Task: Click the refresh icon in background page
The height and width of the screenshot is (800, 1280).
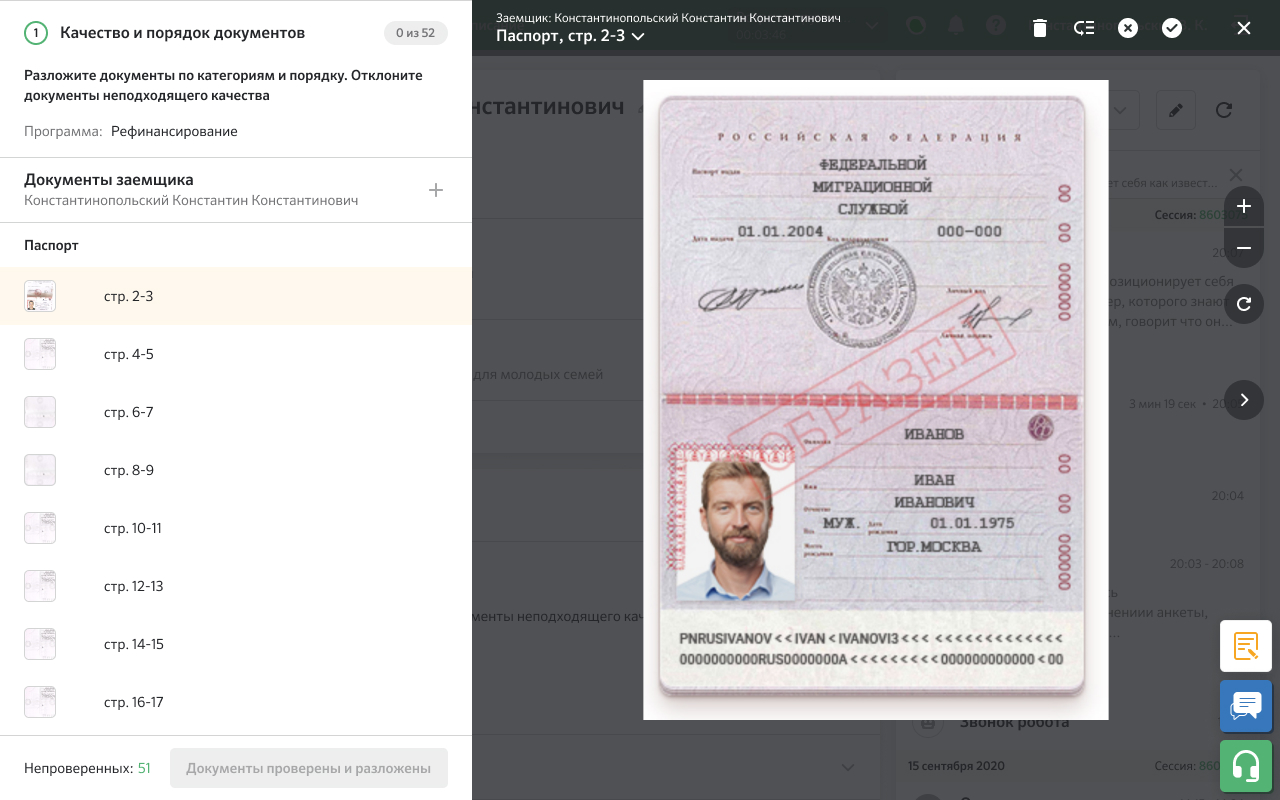Action: coord(1224,110)
